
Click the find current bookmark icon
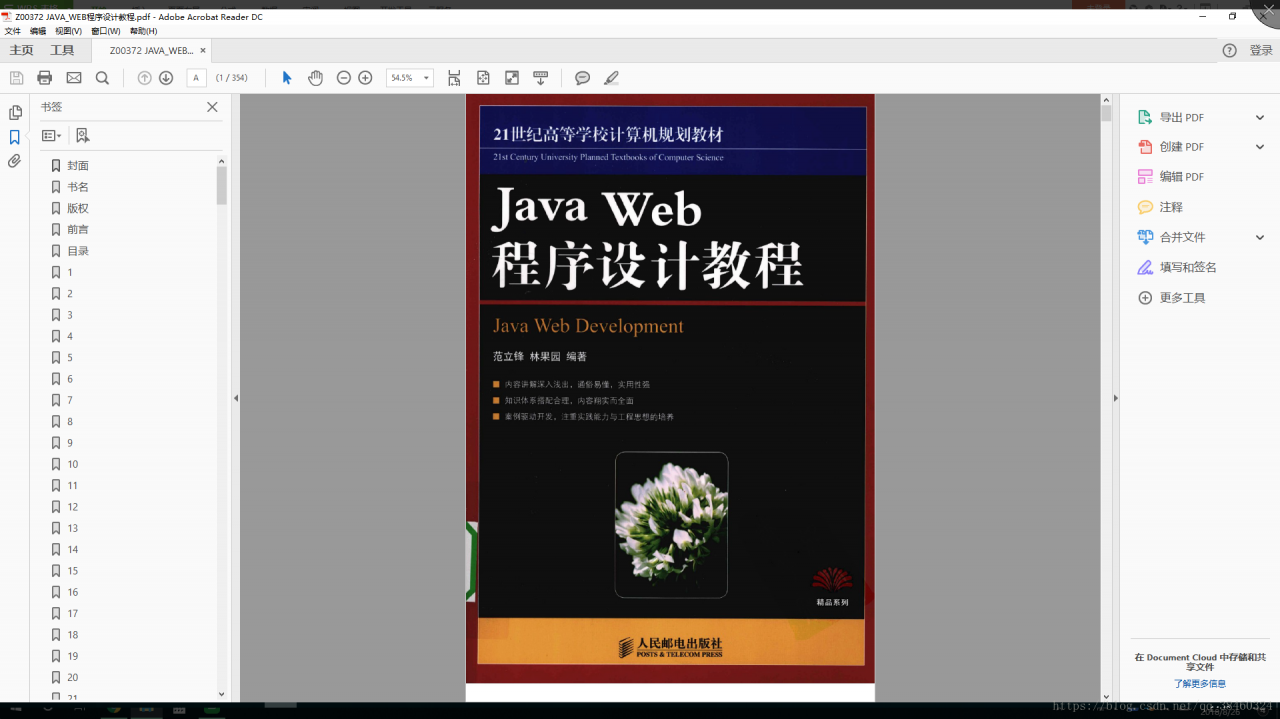tap(82, 135)
